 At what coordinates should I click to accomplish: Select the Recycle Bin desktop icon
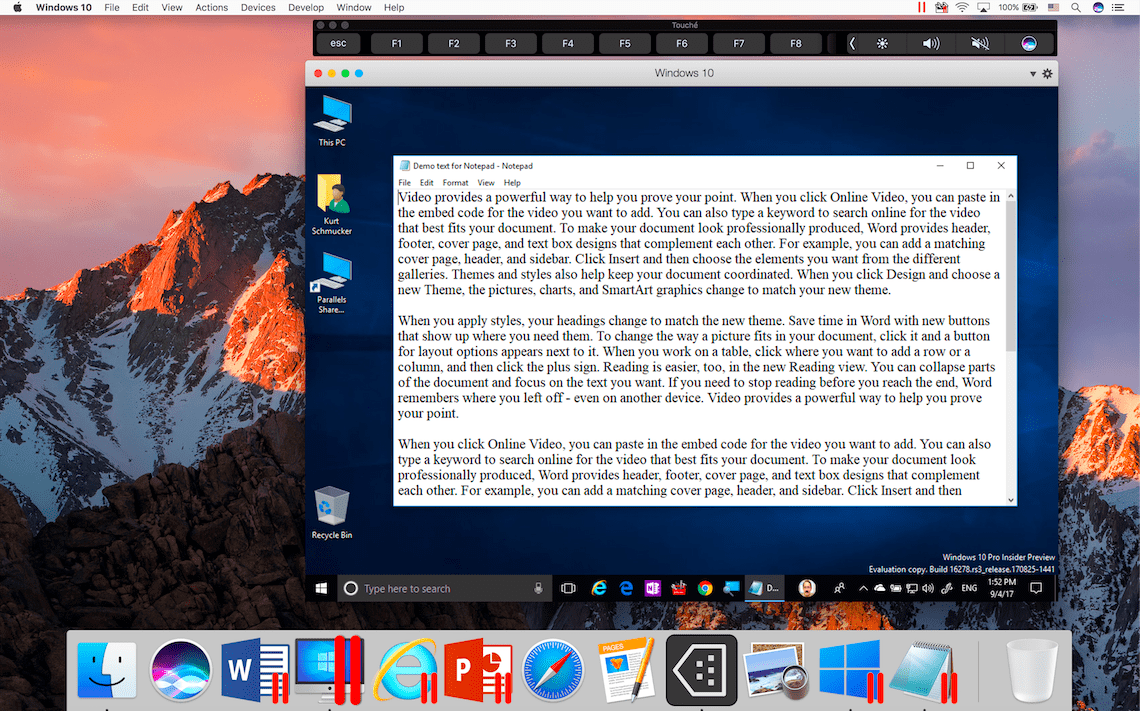[332, 513]
